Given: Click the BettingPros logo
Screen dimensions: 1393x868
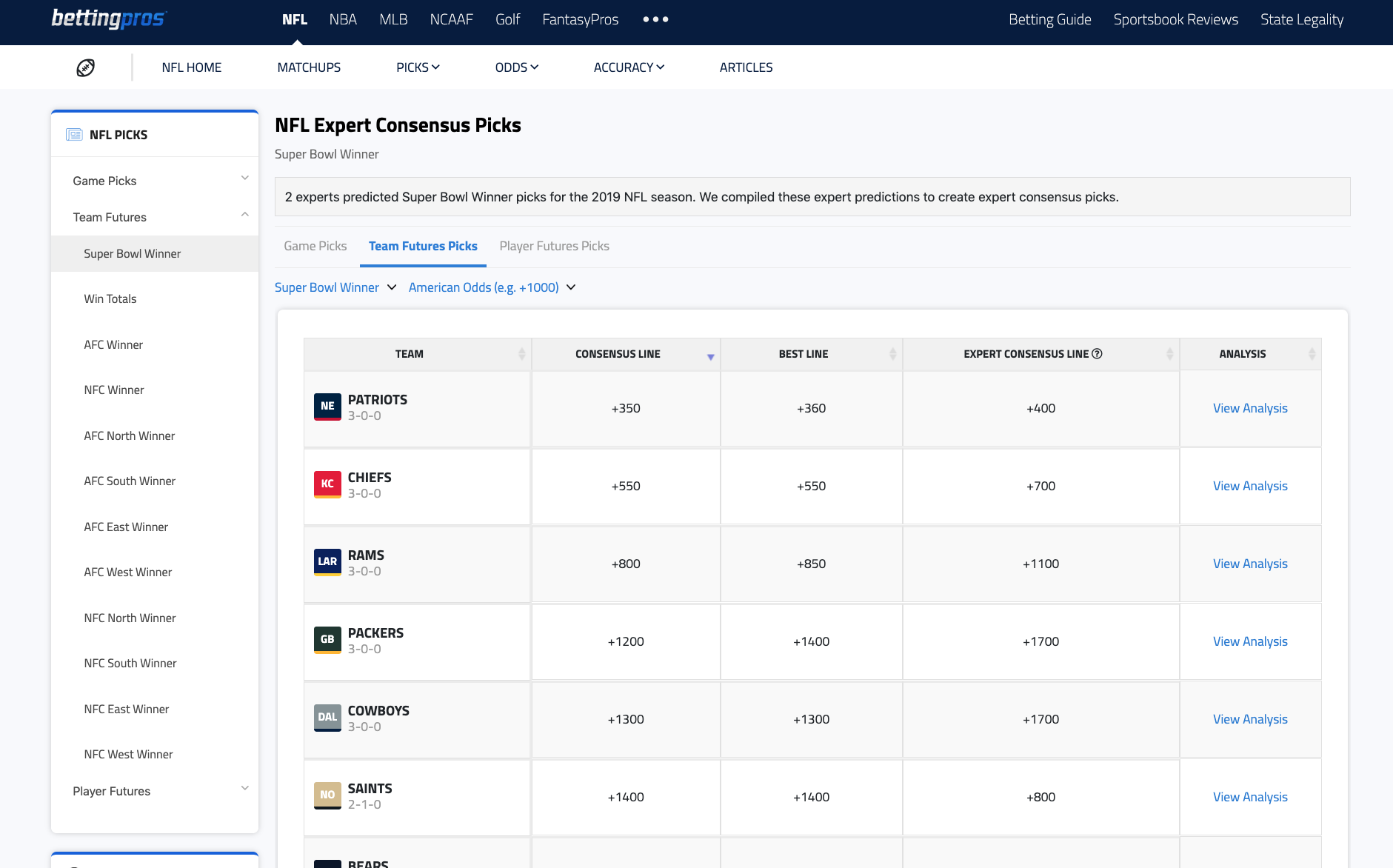Looking at the screenshot, I should pyautogui.click(x=110, y=19).
